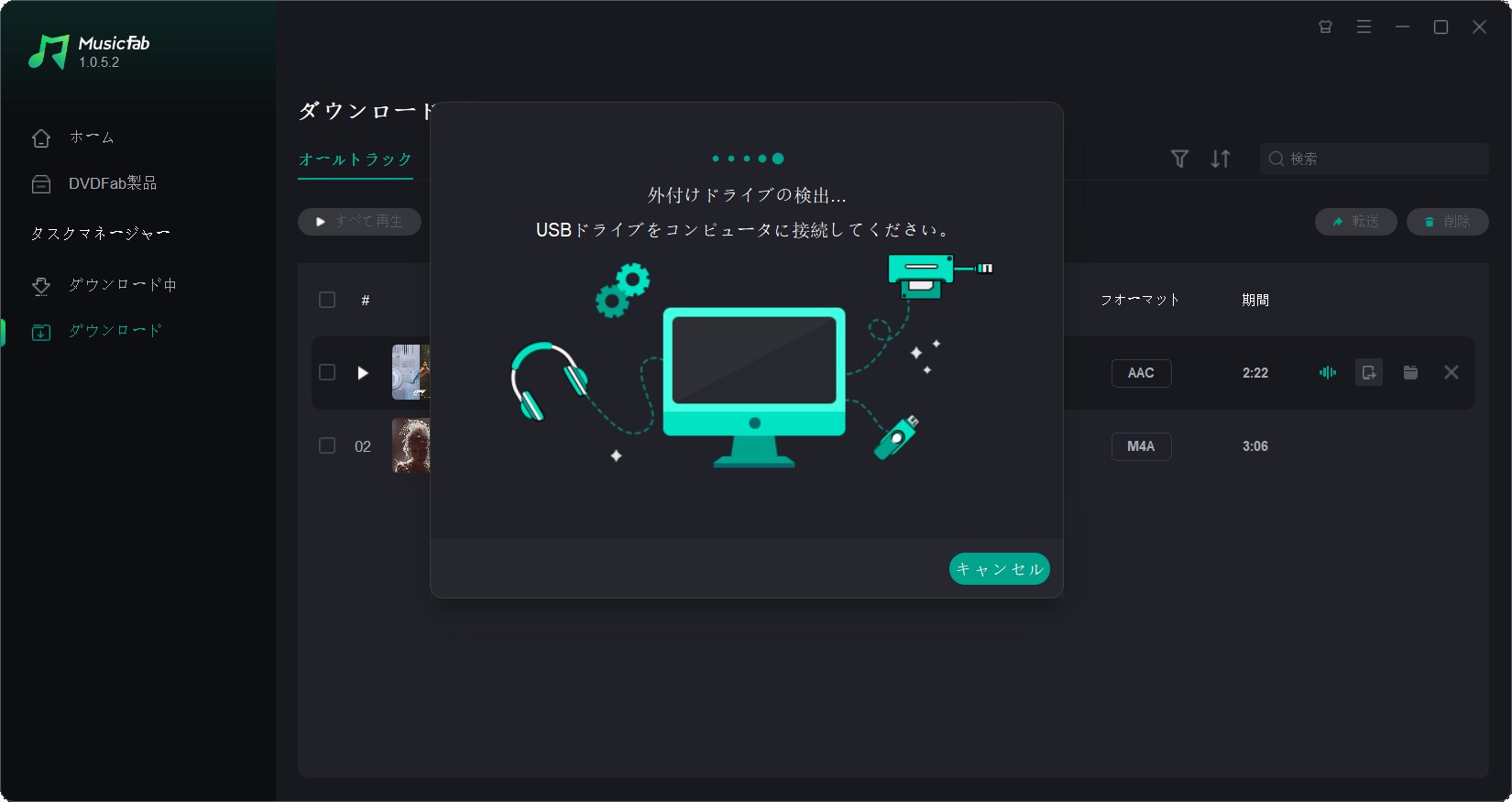Open the ダウンロード中 downloading list
1512x802 pixels.
coord(122,285)
